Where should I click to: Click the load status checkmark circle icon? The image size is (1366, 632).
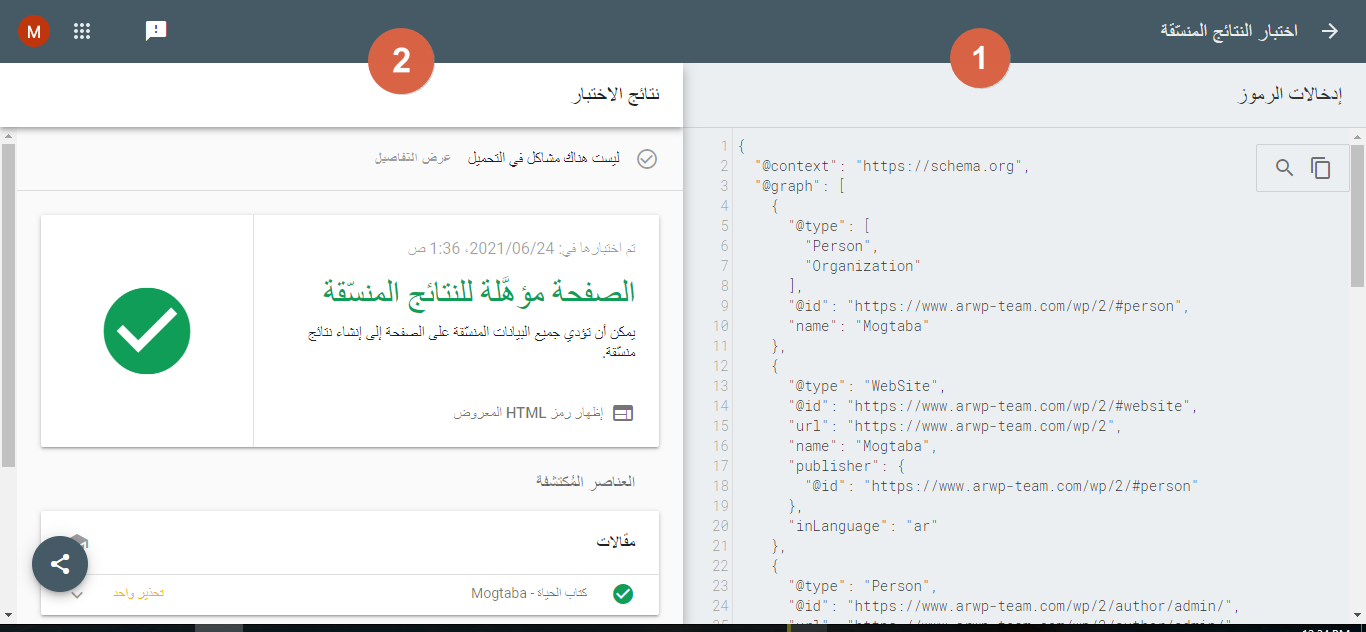pyautogui.click(x=647, y=159)
